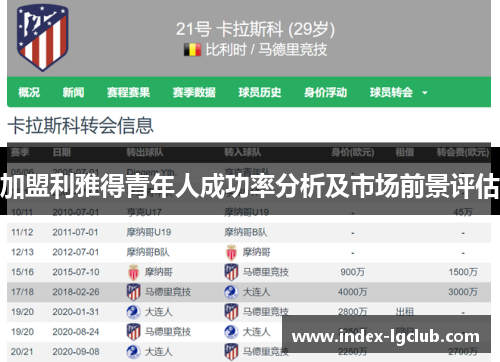Click the Belgium flag next to 比利时

point(192,50)
